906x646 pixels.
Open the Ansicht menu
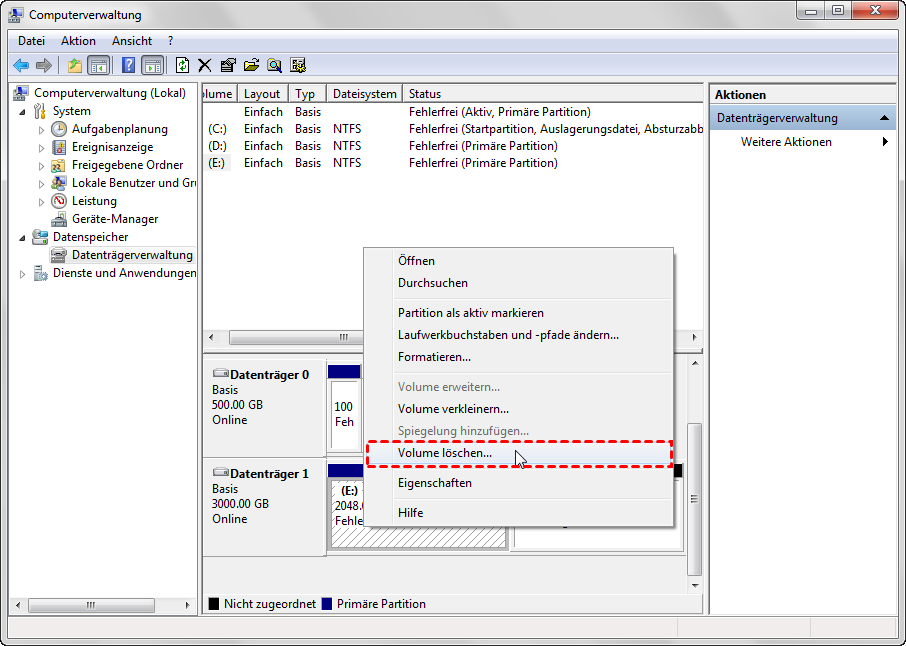[x=132, y=41]
